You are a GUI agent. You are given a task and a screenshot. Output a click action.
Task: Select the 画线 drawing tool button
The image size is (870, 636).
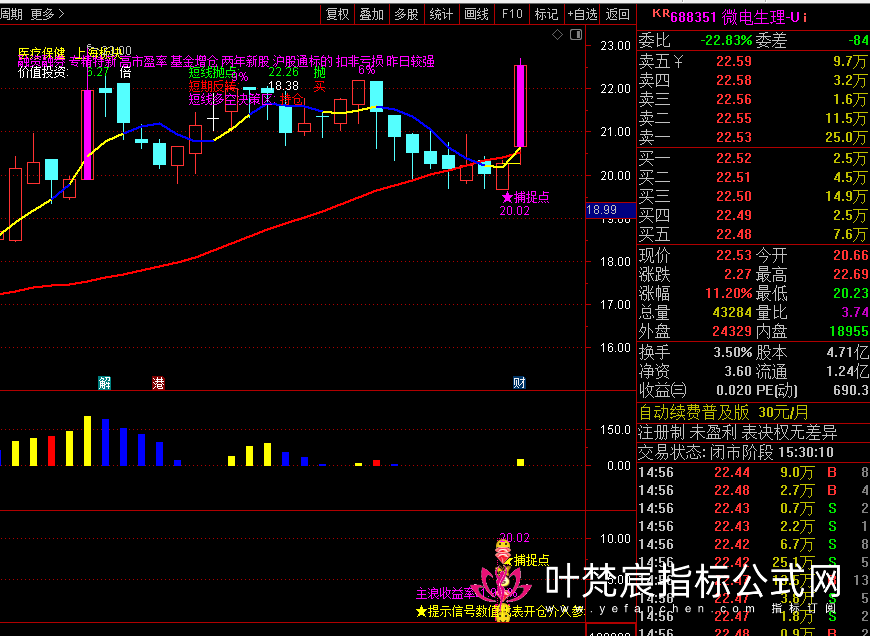click(476, 14)
